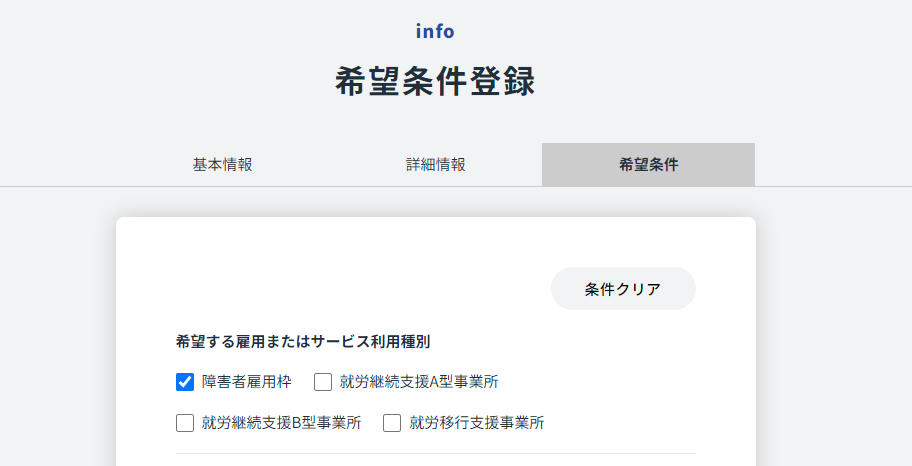The image size is (912, 466).
Task: Open the 基本情報 tab
Action: (x=223, y=165)
